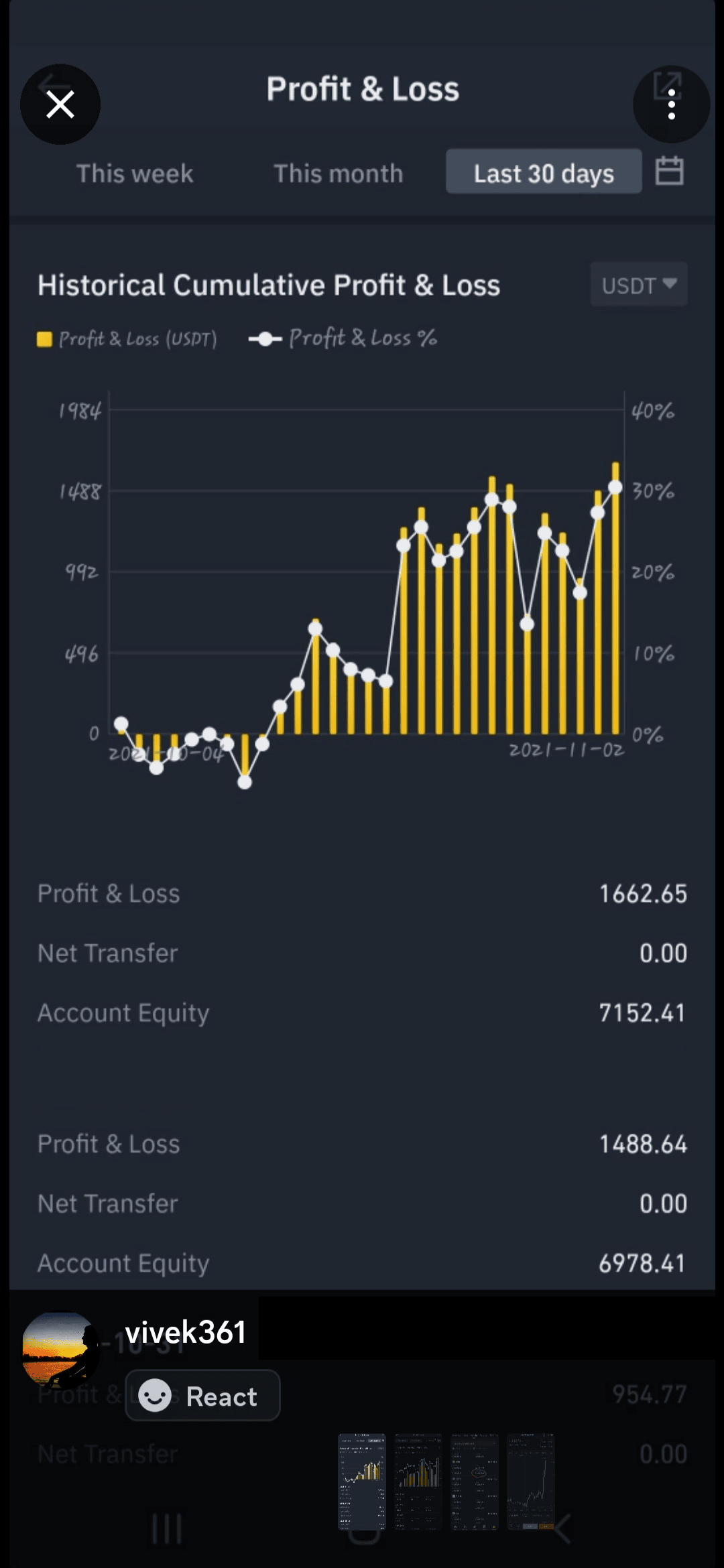
Task: Close the image viewer with the X
Action: click(60, 105)
